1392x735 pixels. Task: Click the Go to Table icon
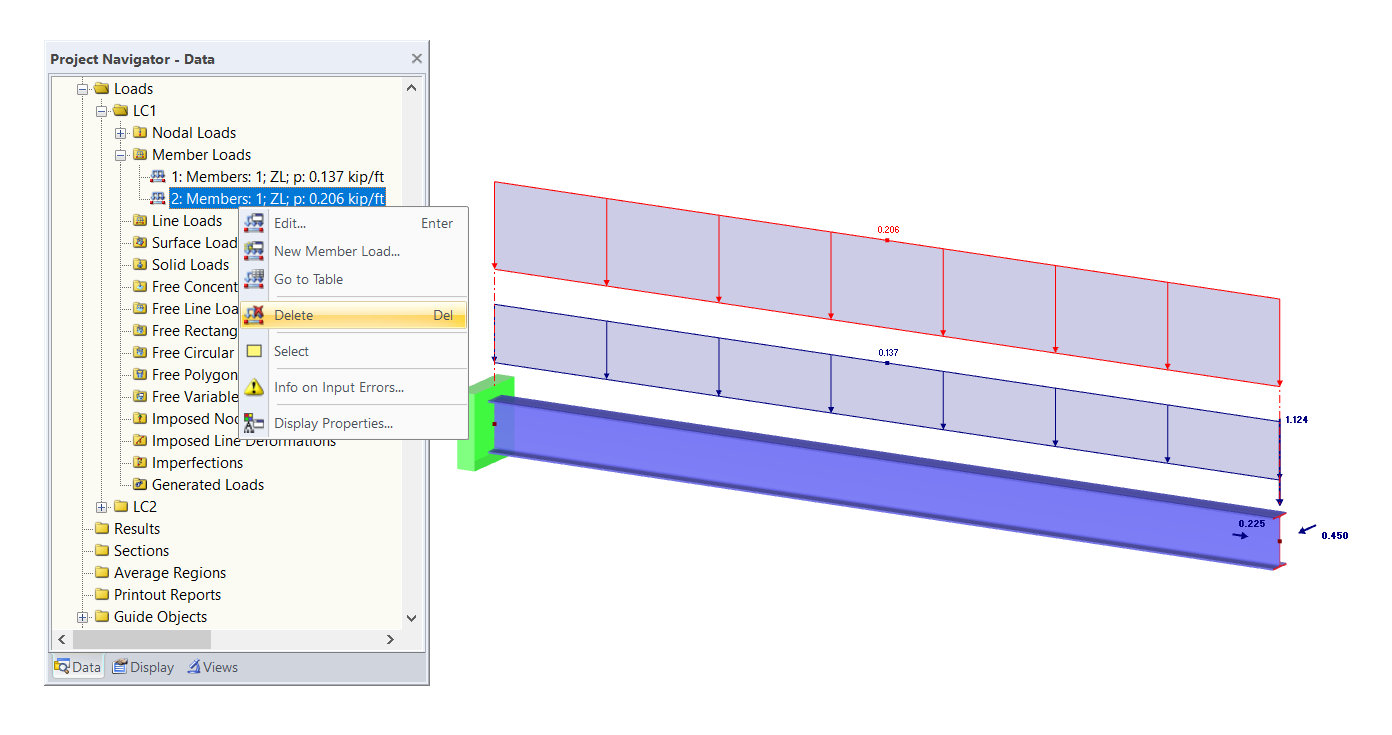254,279
